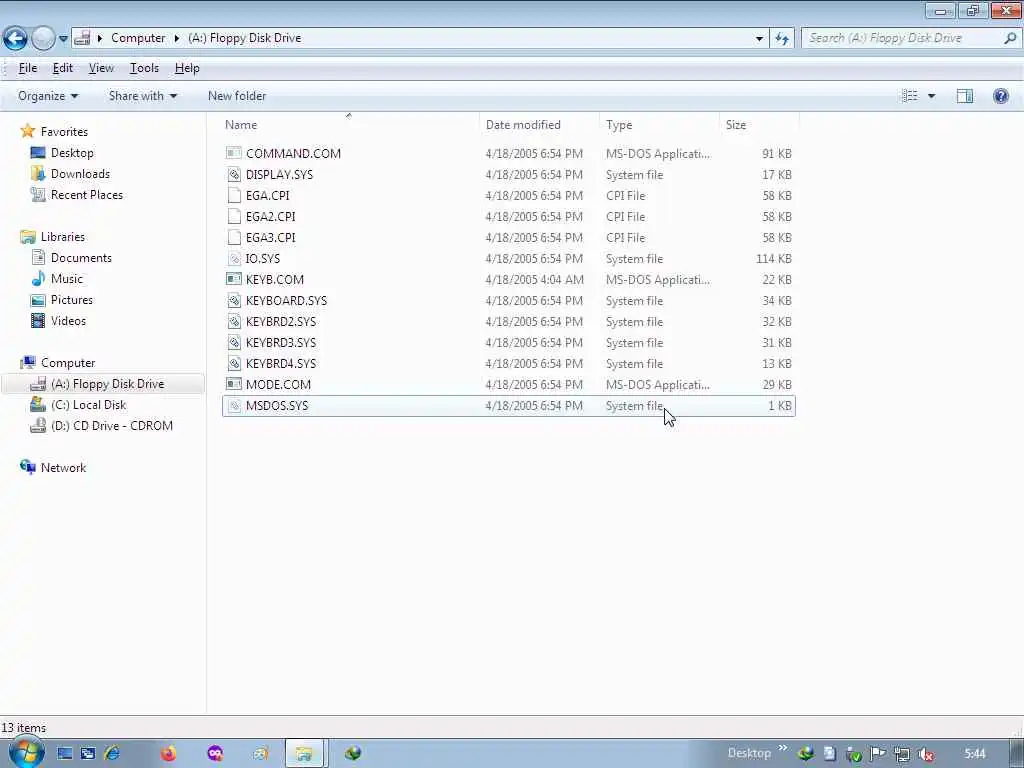
Task: Toggle the preview pane button
Action: point(965,96)
